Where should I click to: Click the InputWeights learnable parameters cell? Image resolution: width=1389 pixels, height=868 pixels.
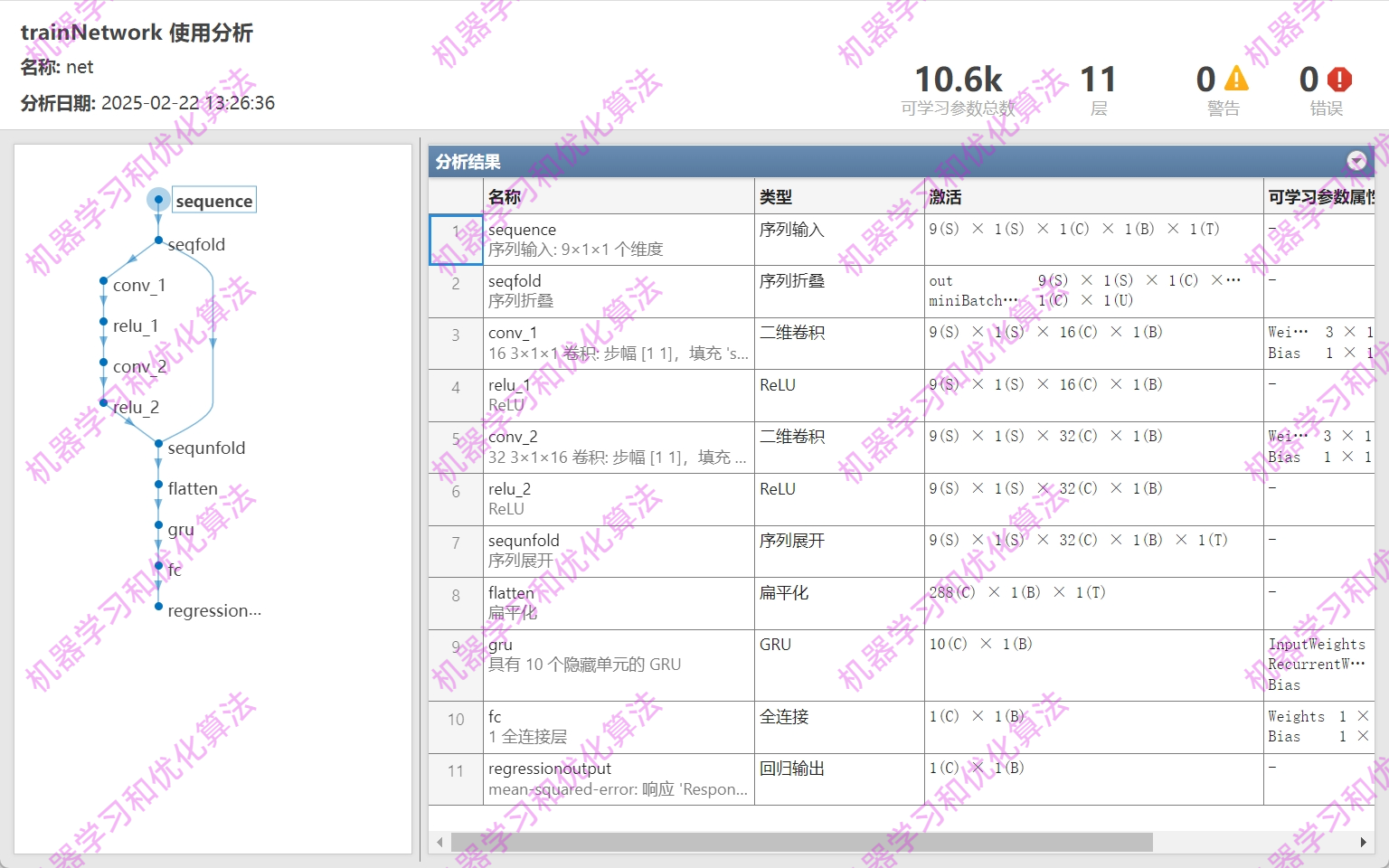pos(1319,665)
